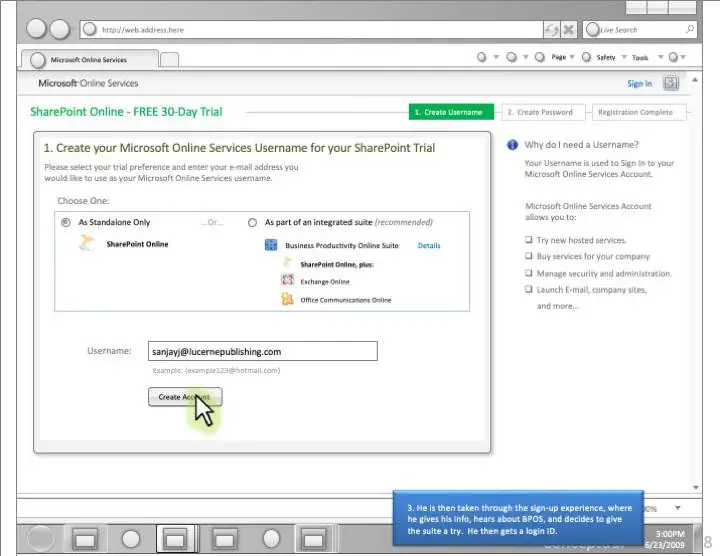Click the Live Search provider icon
The image size is (720, 556).
coord(593,29)
